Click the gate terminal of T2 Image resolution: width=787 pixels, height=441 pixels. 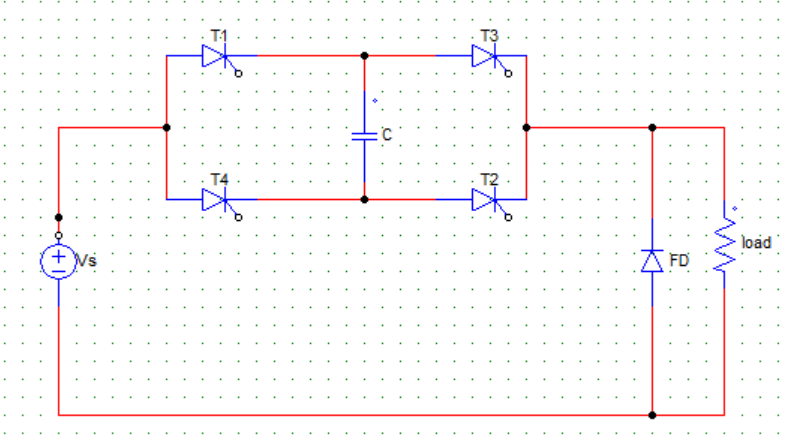(x=508, y=217)
